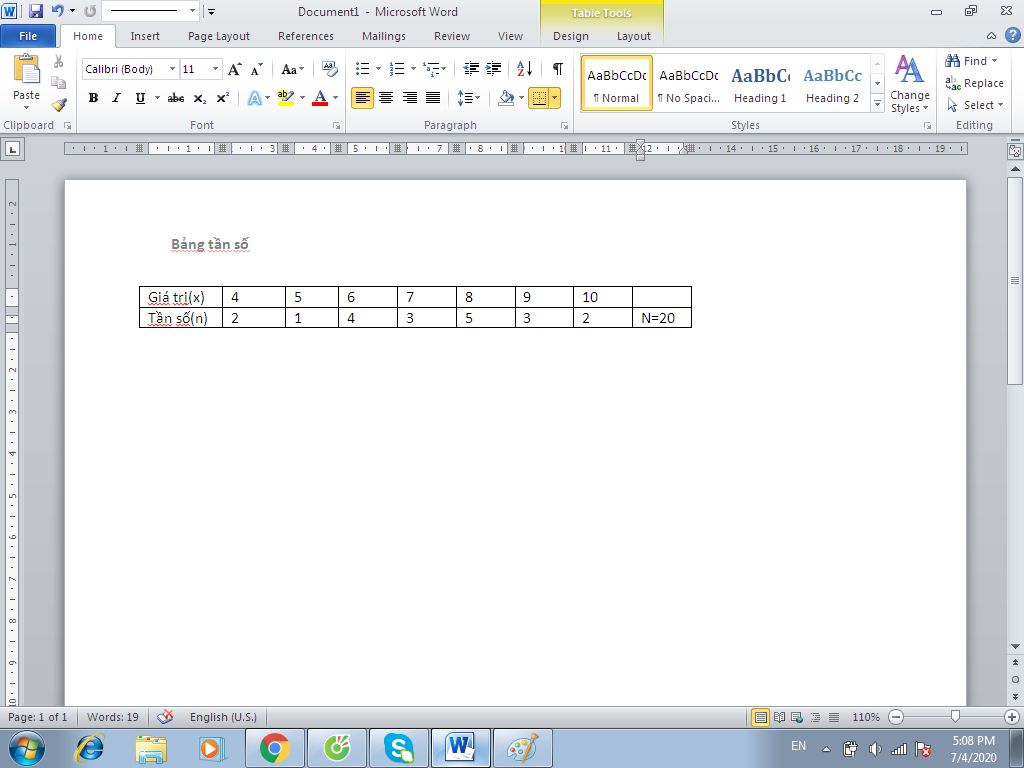
Task: Open the font size dropdown
Action: [215, 69]
